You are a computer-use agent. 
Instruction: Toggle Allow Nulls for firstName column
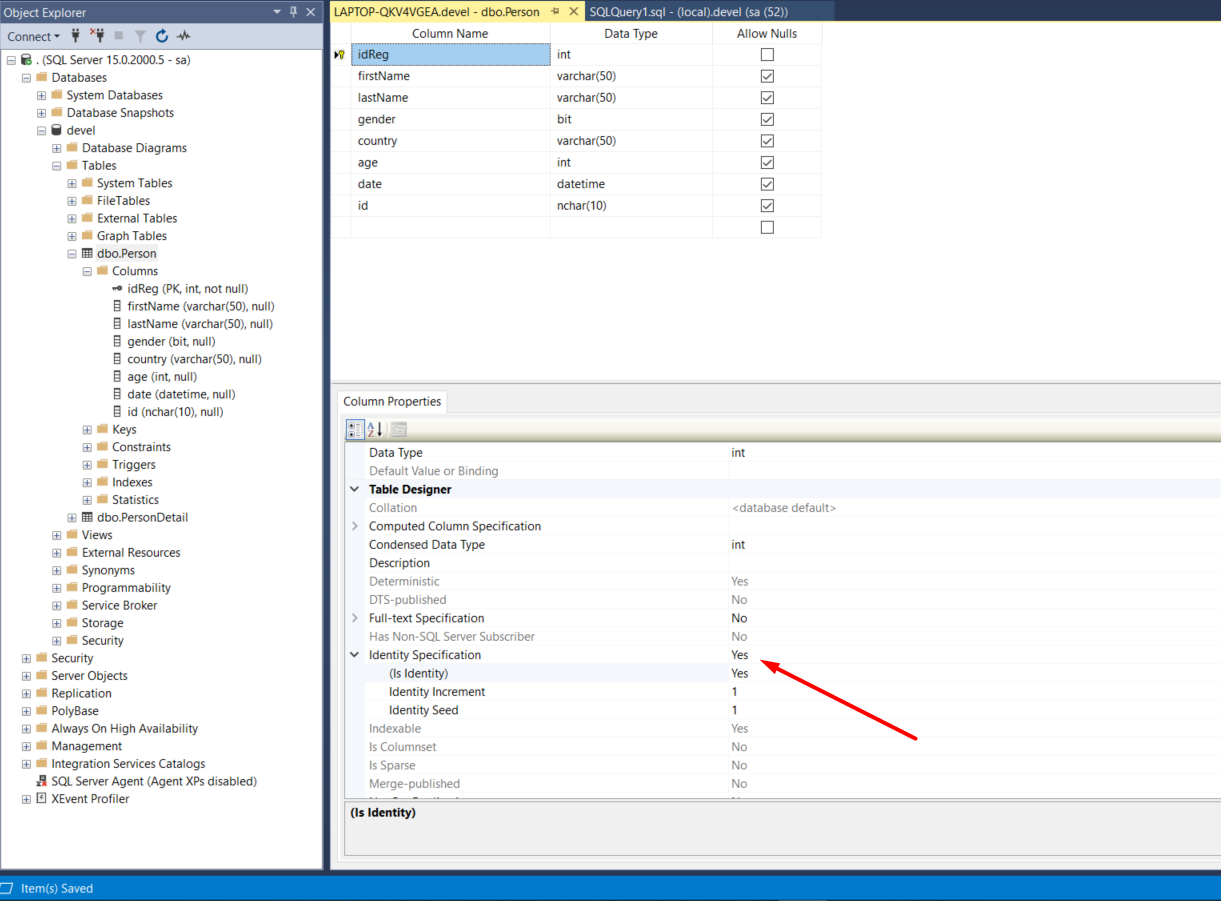[x=767, y=76]
